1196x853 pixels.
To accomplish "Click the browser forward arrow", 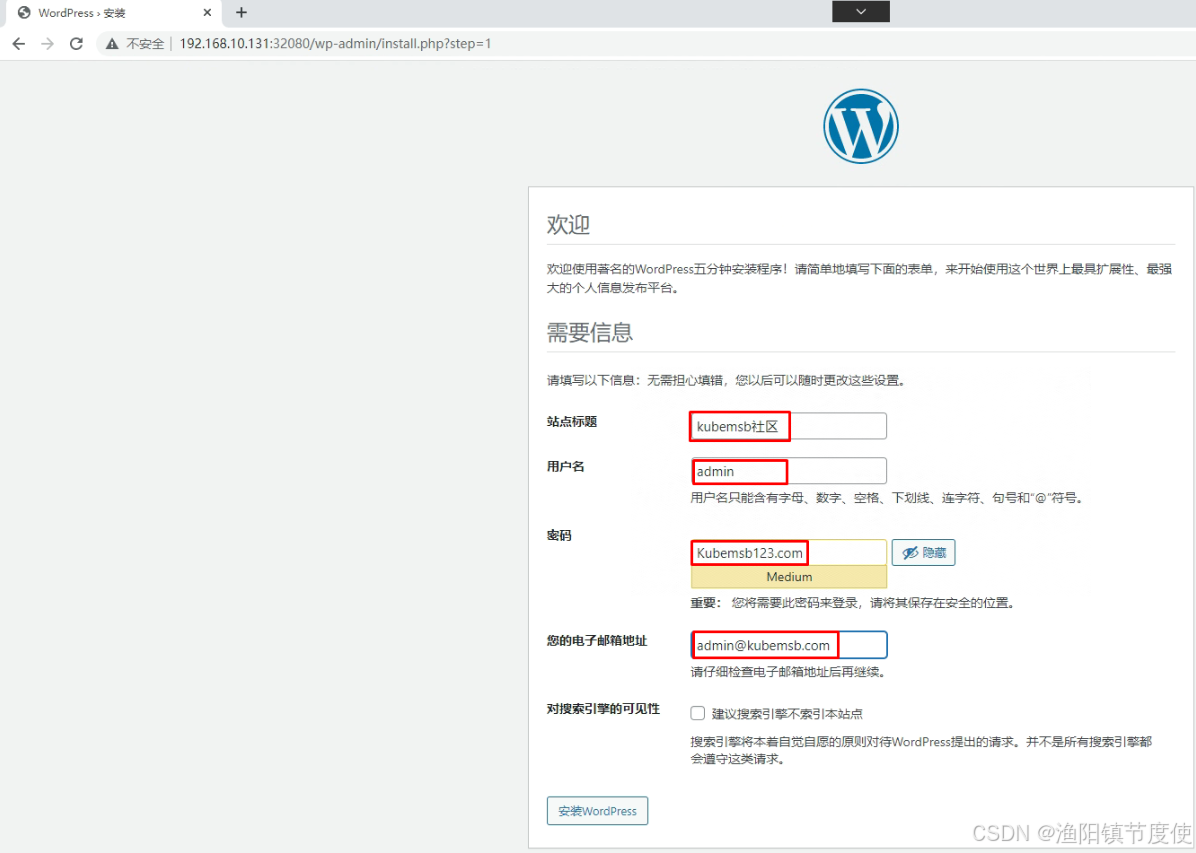I will [x=47, y=44].
